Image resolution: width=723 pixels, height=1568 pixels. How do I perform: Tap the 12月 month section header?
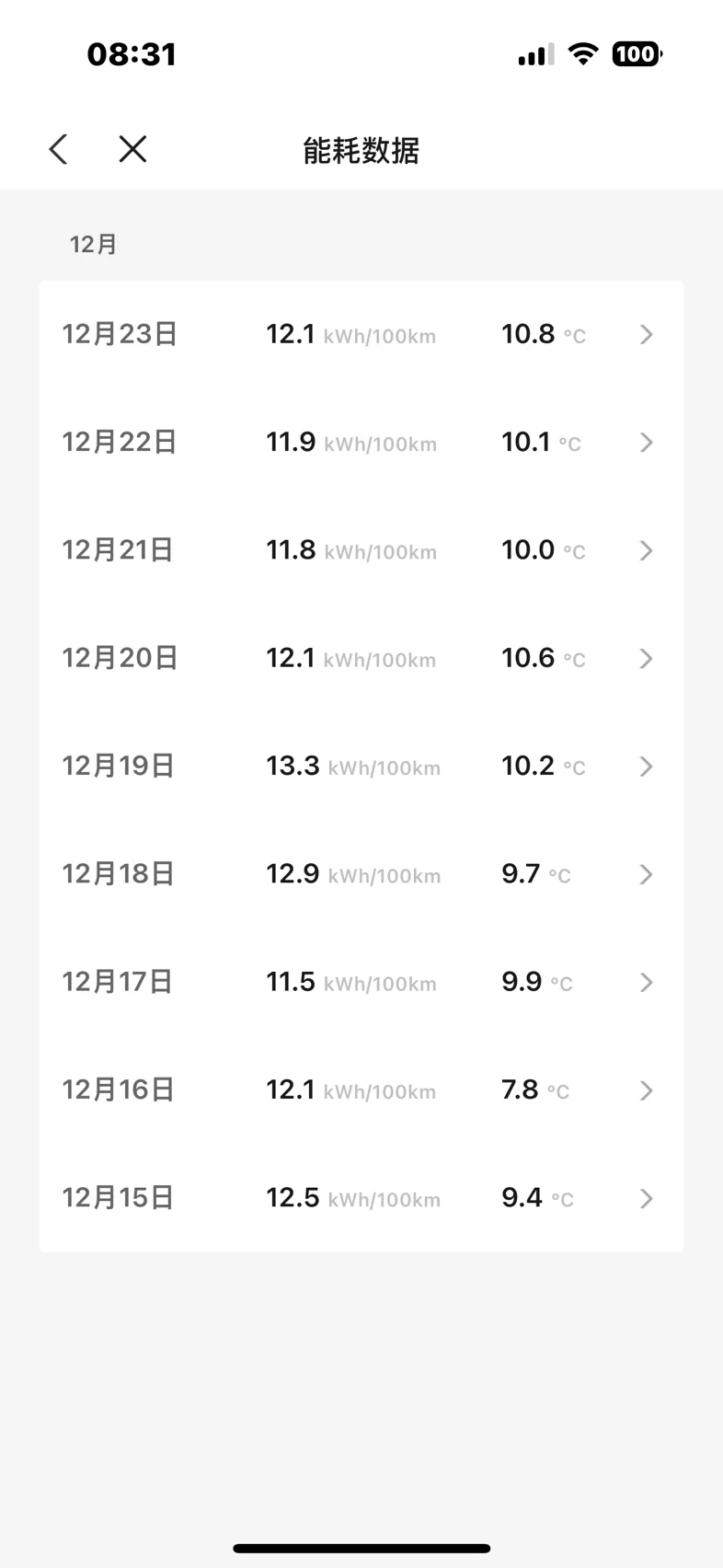pyautogui.click(x=94, y=245)
